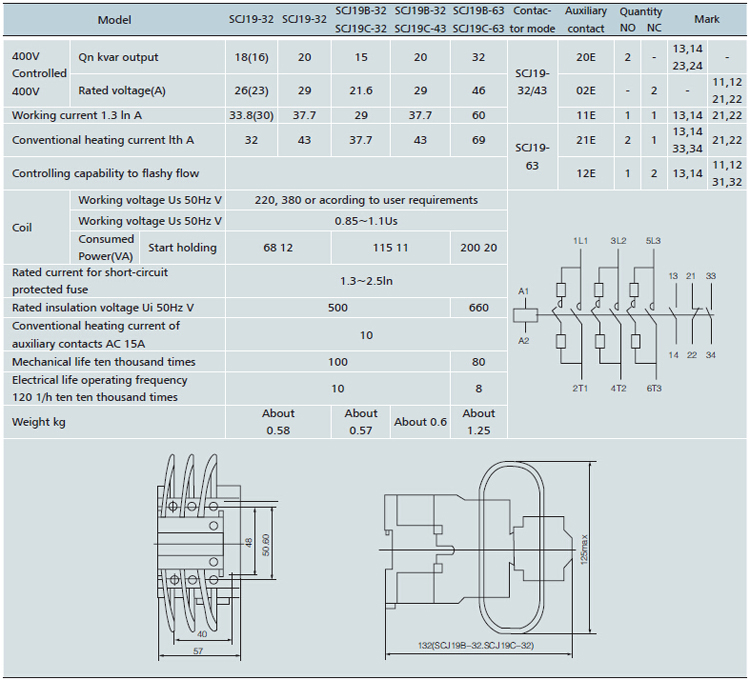
Task: Select the 1.3~2.5In fuse current value
Action: pos(366,281)
